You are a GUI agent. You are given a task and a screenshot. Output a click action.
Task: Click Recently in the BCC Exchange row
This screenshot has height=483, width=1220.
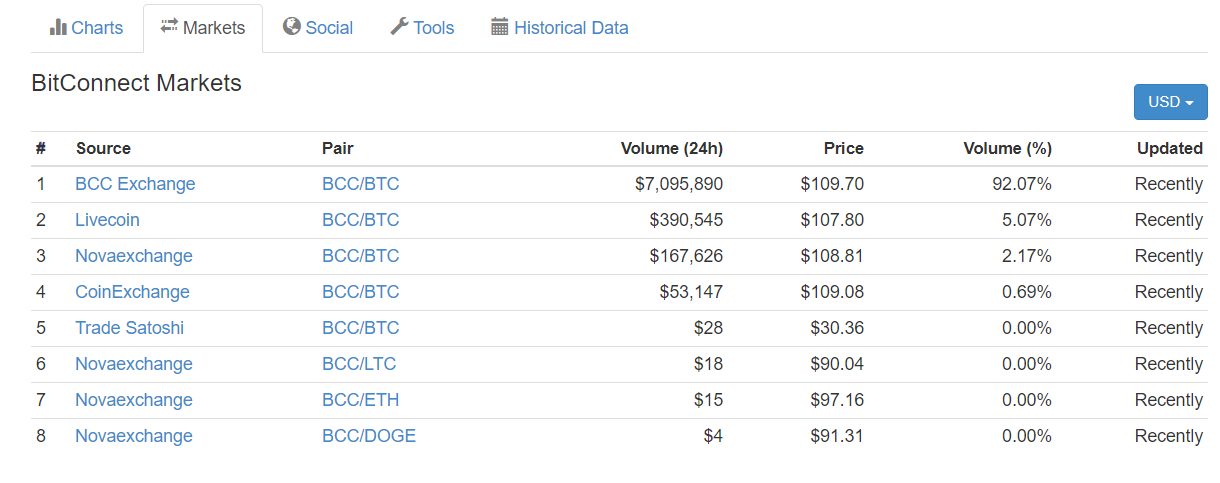pyautogui.click(x=1169, y=184)
